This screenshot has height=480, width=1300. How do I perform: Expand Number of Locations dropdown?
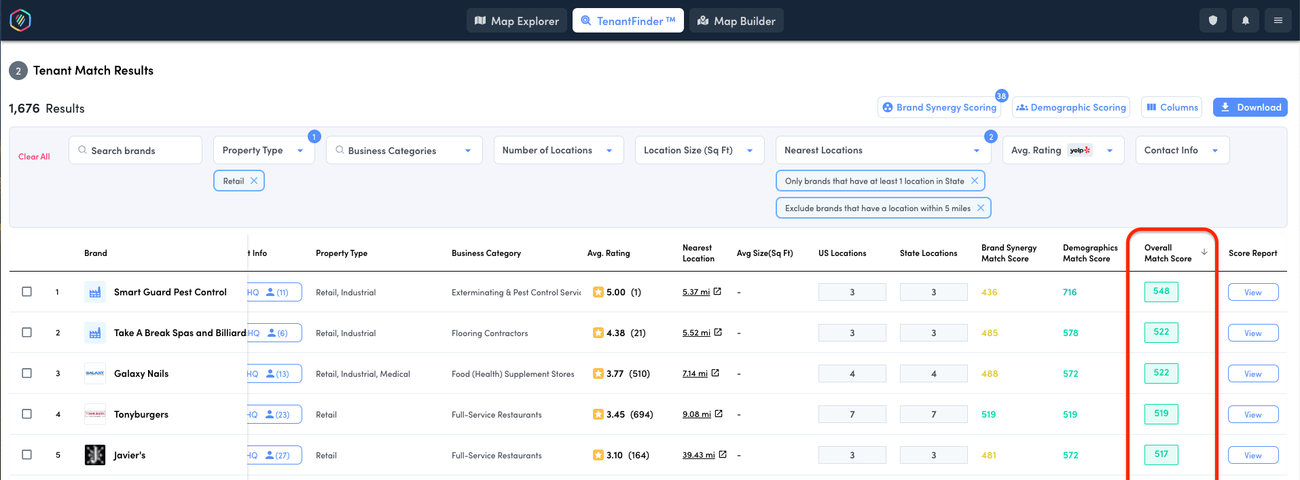coord(558,150)
